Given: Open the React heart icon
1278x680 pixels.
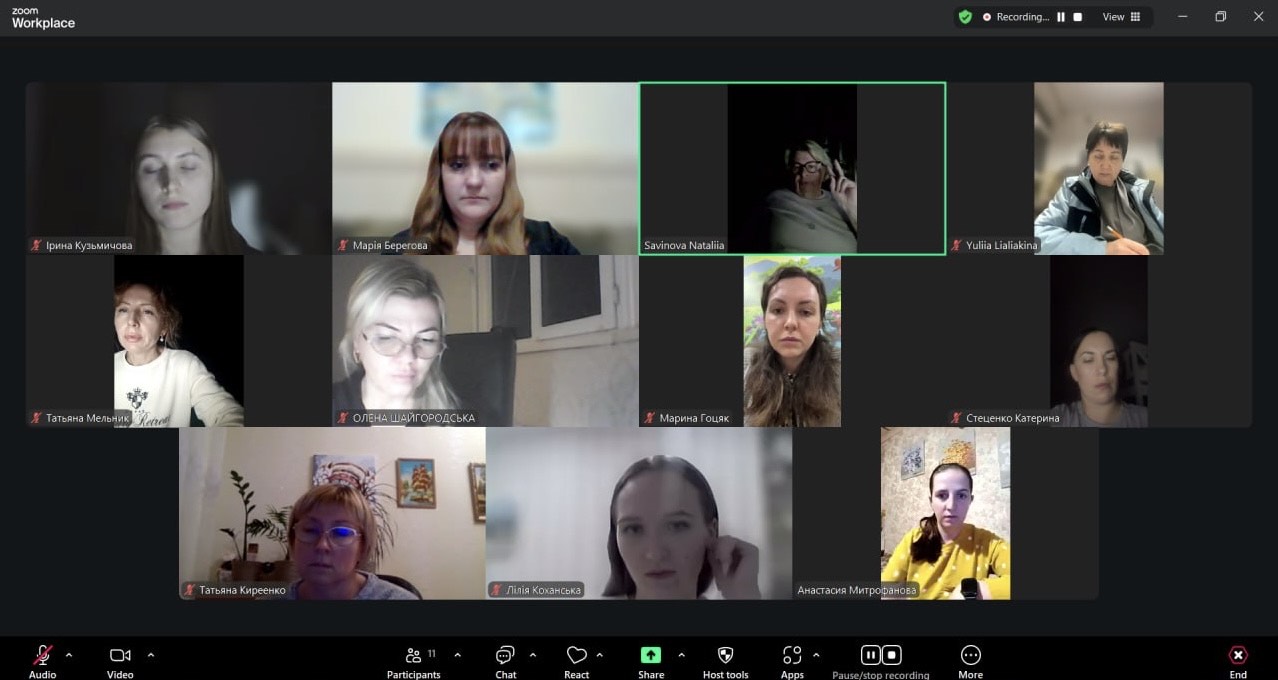Looking at the screenshot, I should pyautogui.click(x=576, y=656).
